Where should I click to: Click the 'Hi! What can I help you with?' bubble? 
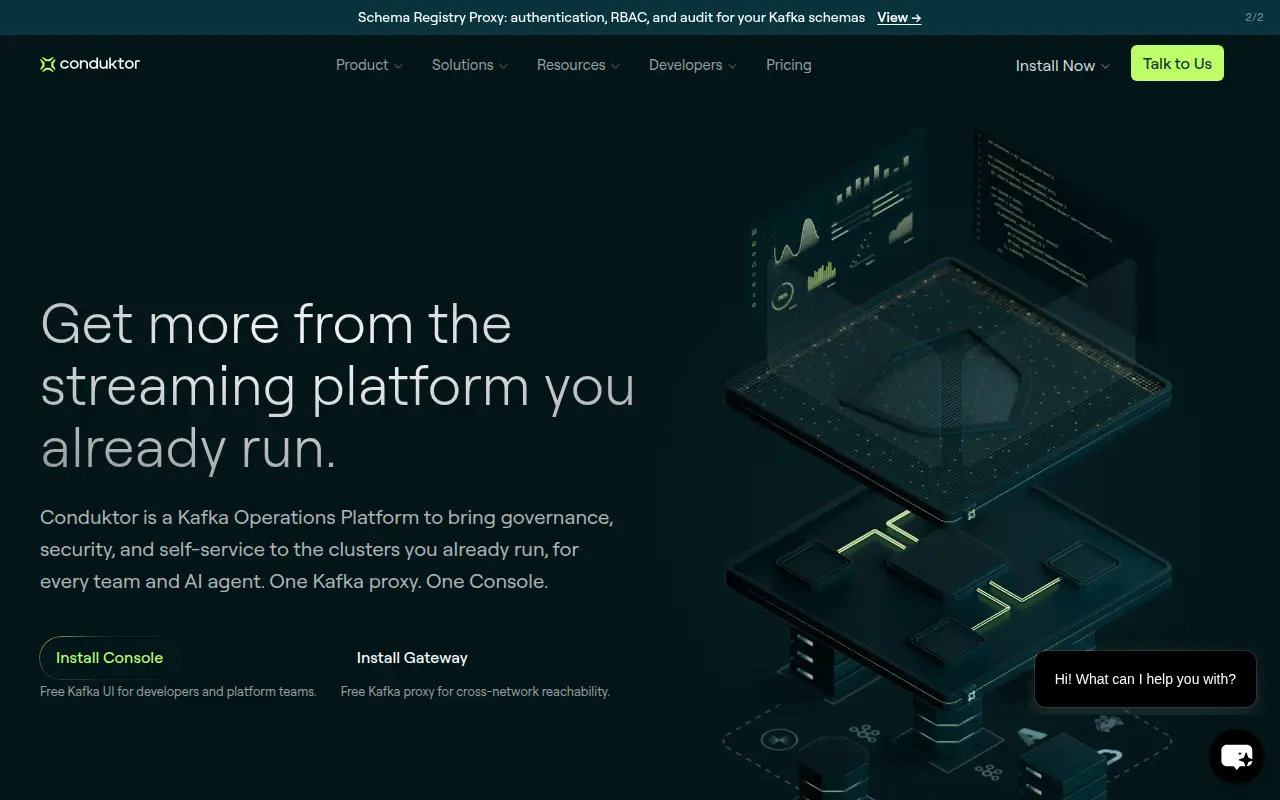pos(1145,679)
